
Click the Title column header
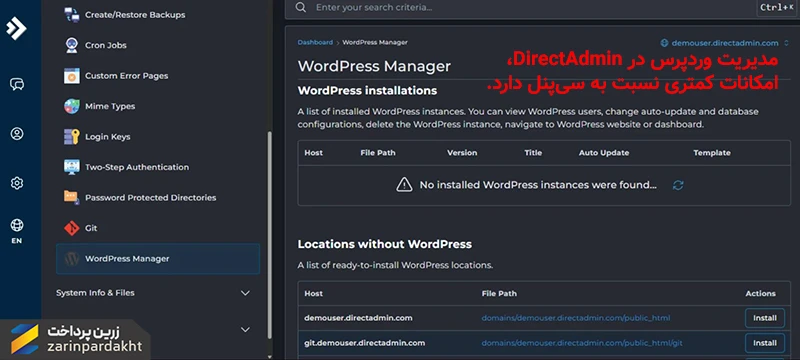(x=533, y=152)
